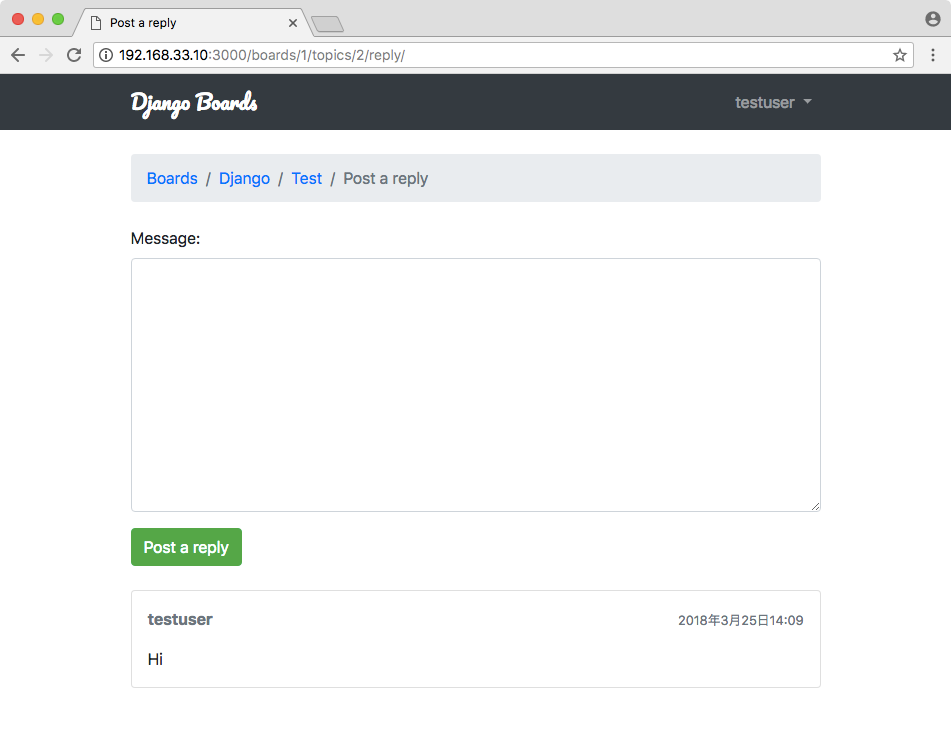
Task: Submit with the green Post a reply button
Action: [x=186, y=547]
